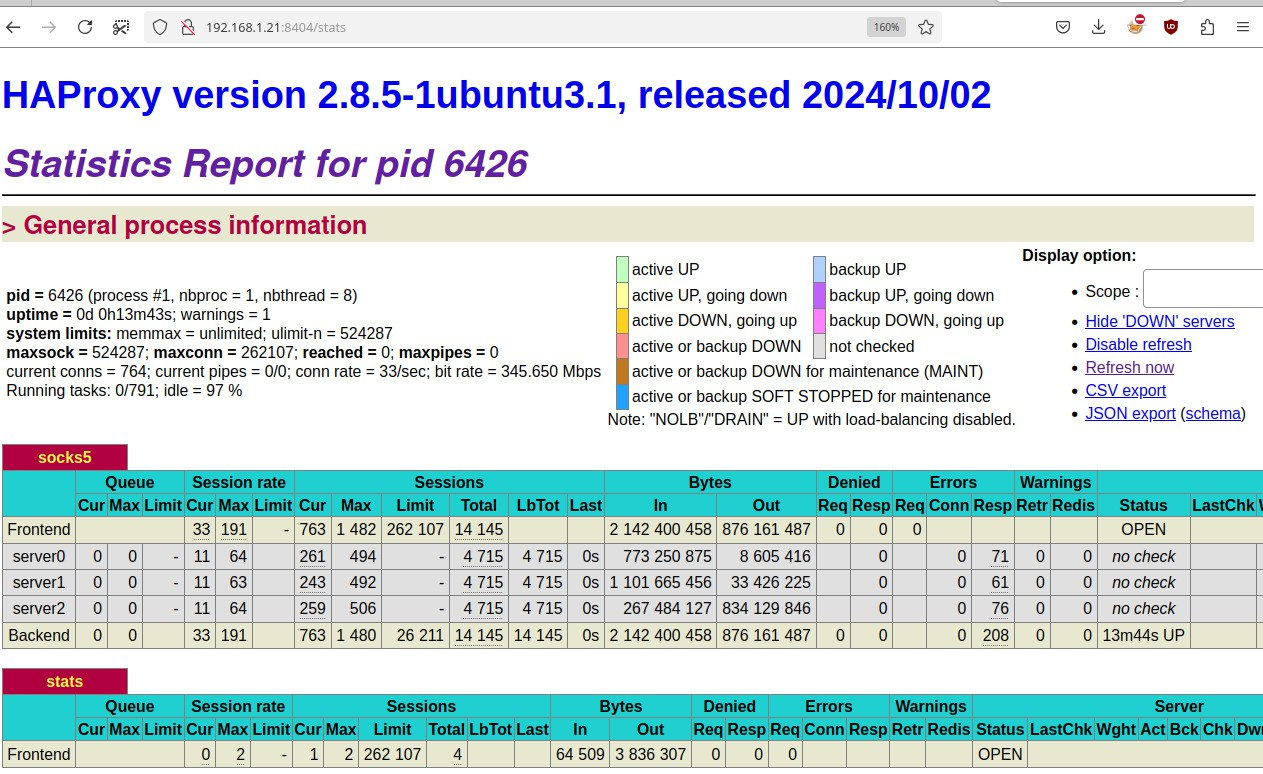Click Refresh now link
Image resolution: width=1263 pixels, height=774 pixels.
[x=1129, y=367]
